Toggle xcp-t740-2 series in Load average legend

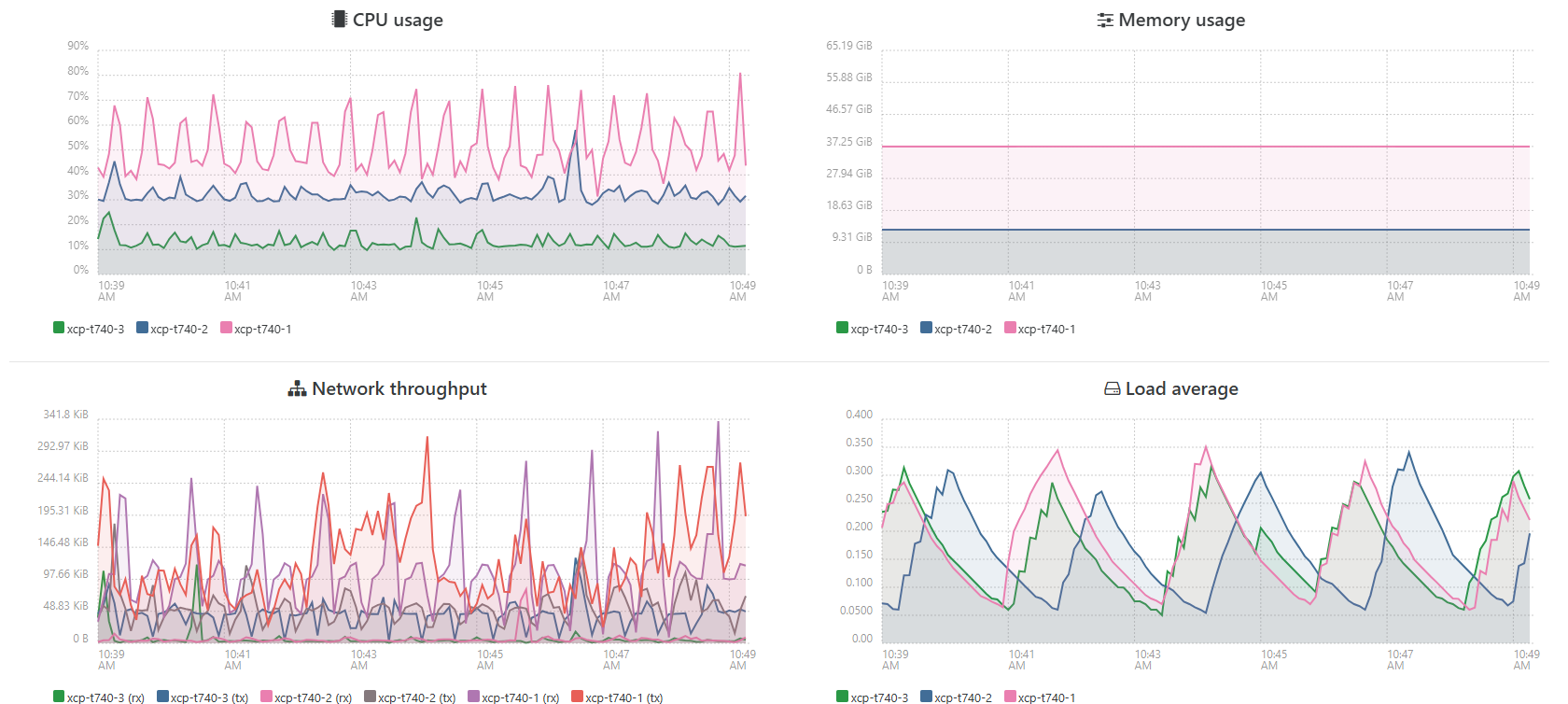pyautogui.click(x=962, y=697)
